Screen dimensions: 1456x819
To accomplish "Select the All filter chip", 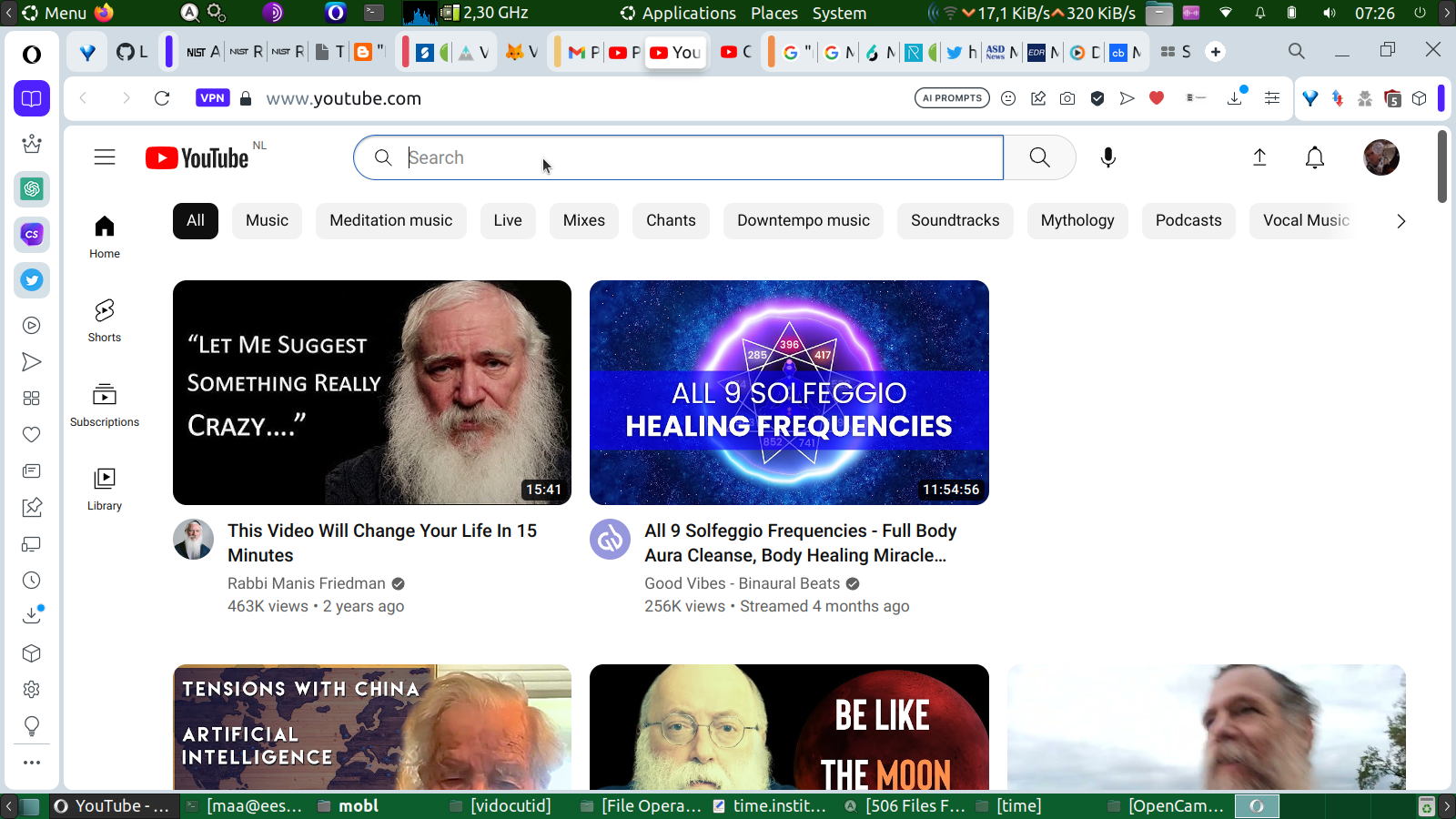I will point(196,221).
